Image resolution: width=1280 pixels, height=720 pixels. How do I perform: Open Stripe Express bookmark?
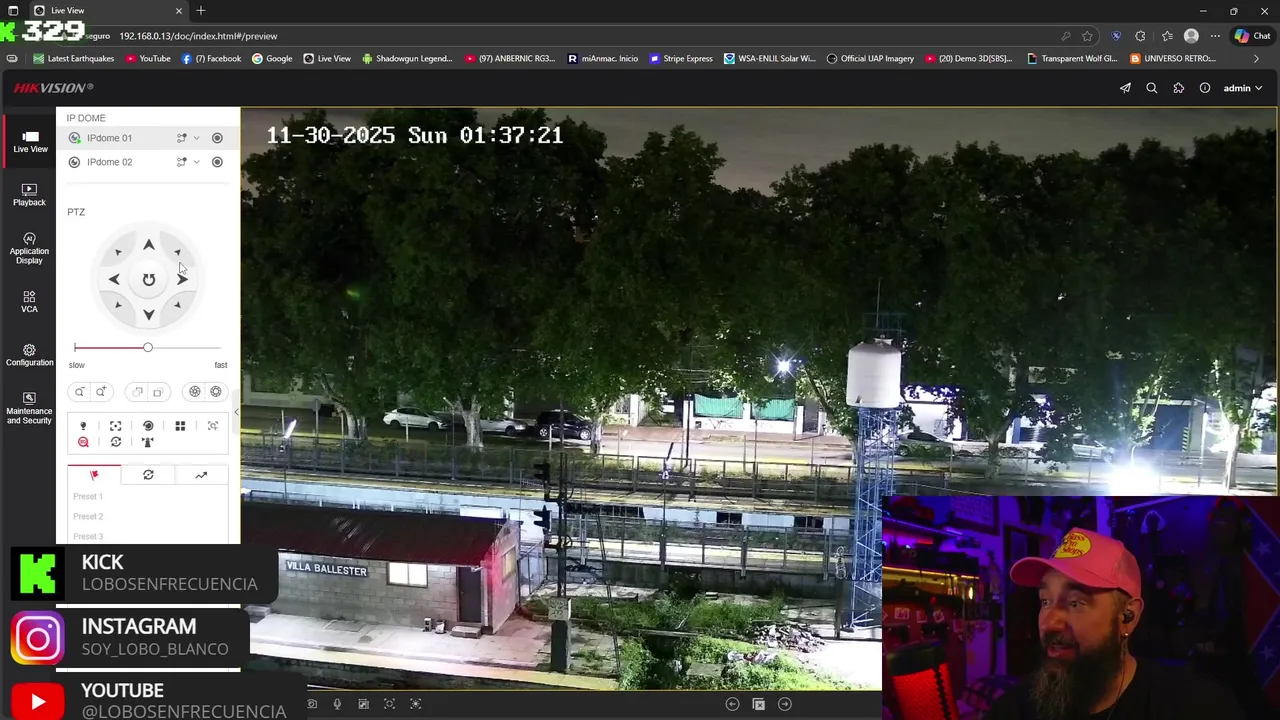tap(680, 59)
